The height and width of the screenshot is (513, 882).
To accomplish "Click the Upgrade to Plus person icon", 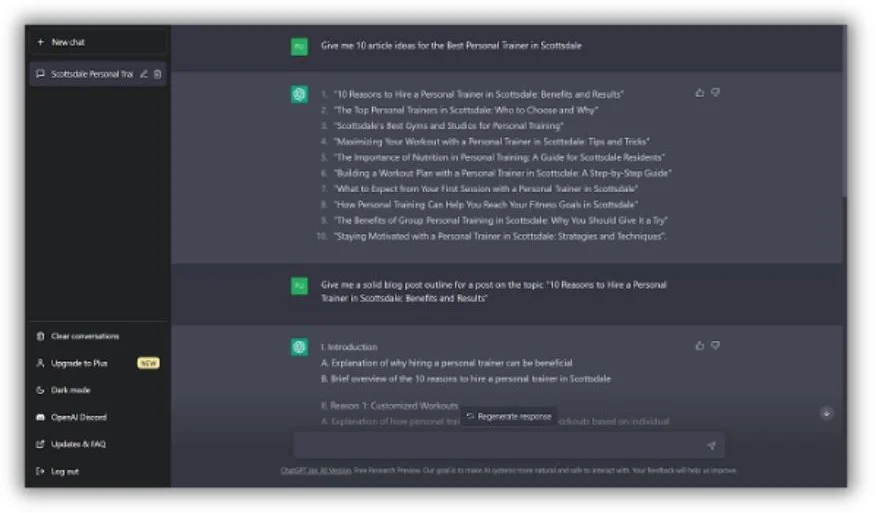I will point(40,363).
